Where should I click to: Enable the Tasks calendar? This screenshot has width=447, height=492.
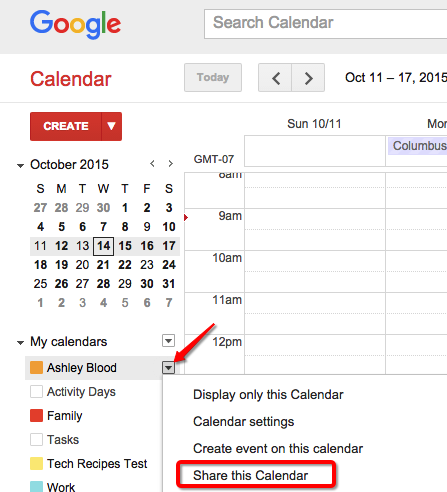[36, 440]
